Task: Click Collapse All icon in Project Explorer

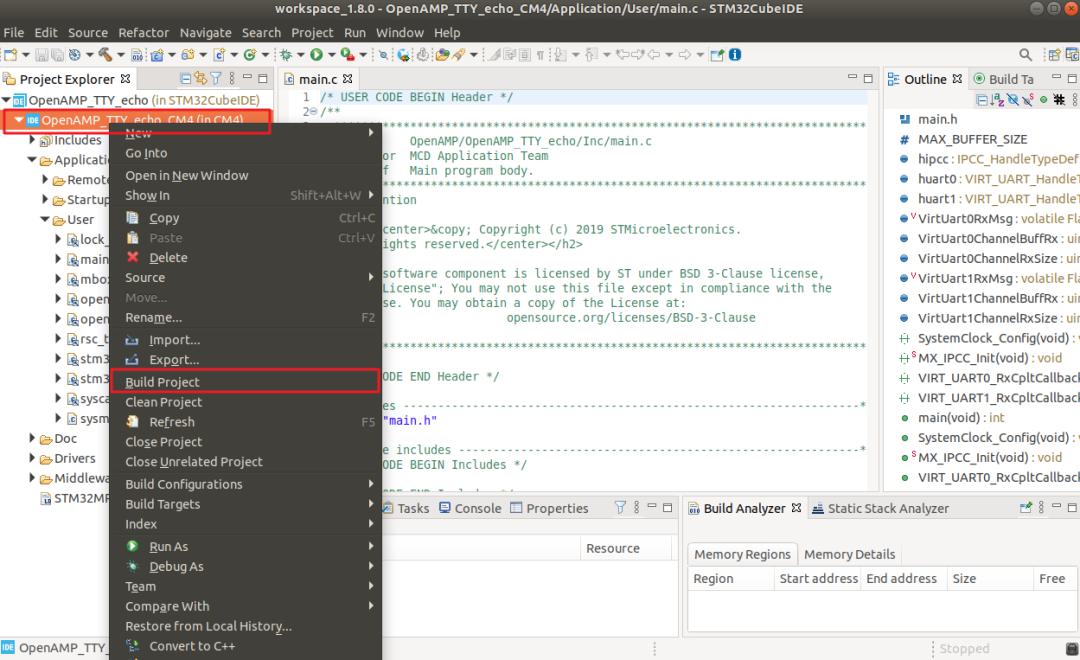Action: pyautogui.click(x=185, y=79)
